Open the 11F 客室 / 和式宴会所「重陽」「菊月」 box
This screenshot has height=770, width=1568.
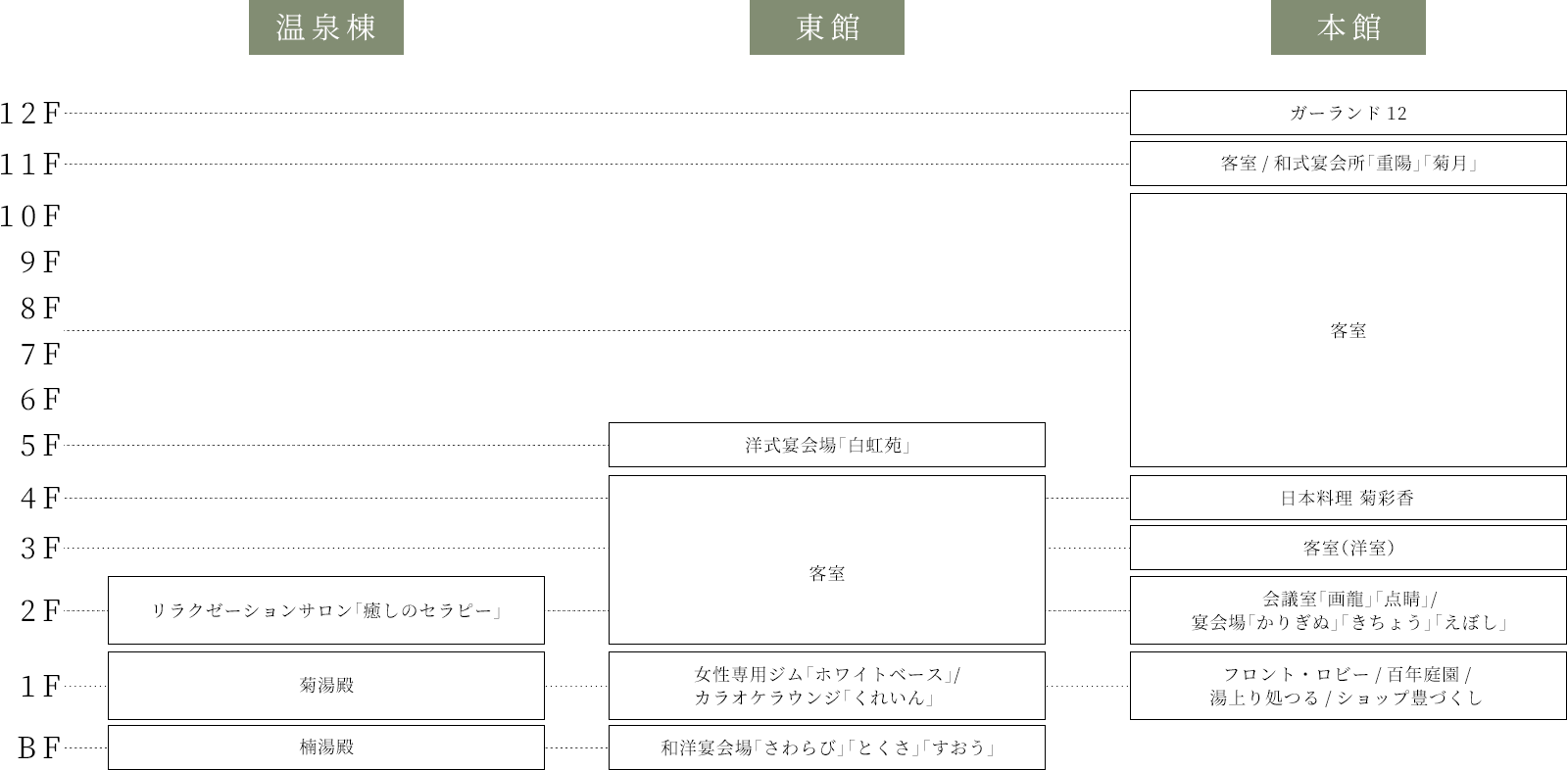pyautogui.click(x=1347, y=164)
